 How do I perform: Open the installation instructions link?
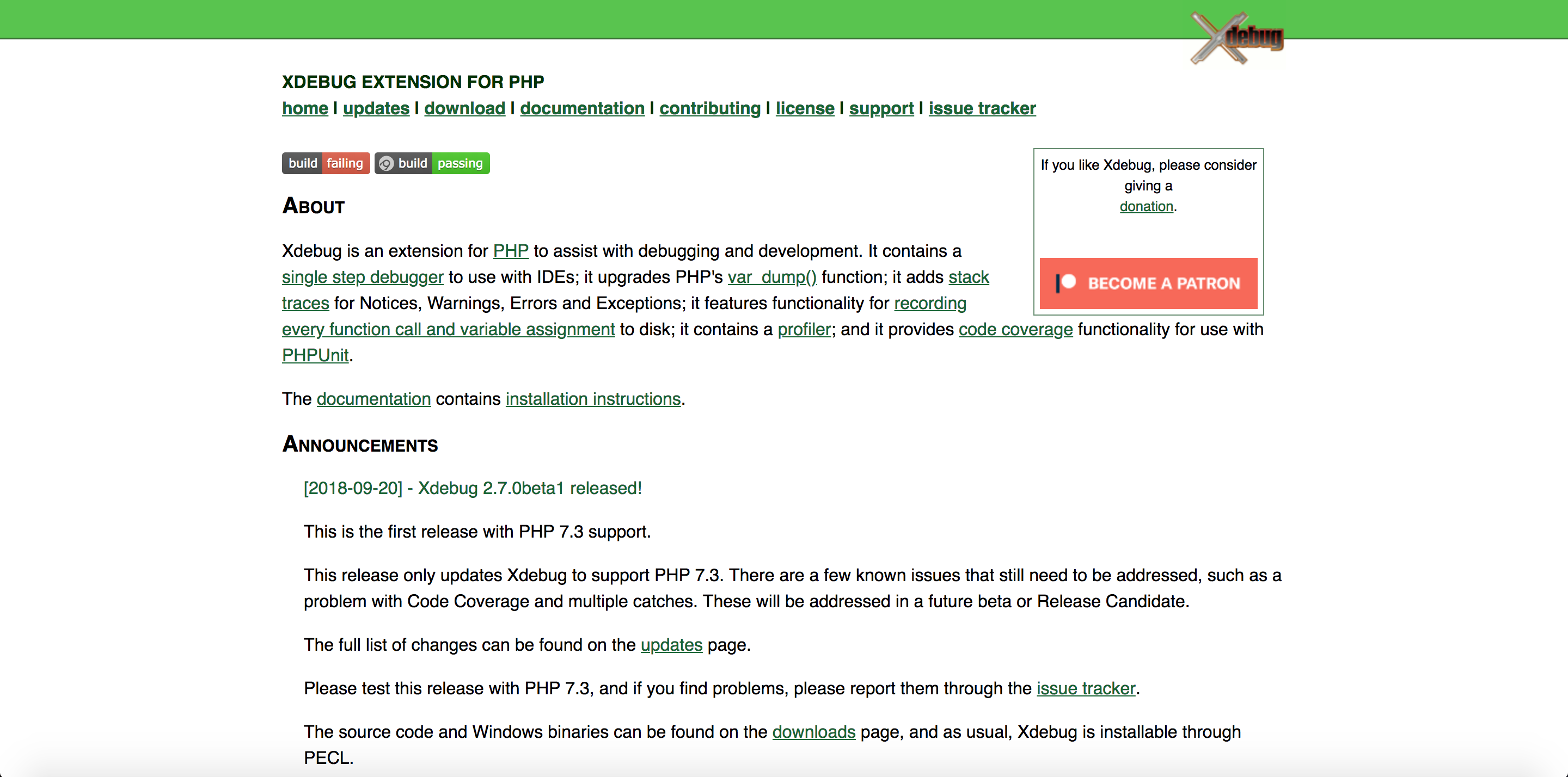pyautogui.click(x=593, y=398)
